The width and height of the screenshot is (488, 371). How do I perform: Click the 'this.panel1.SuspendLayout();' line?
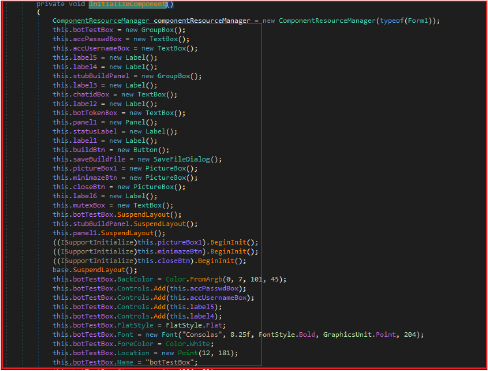pyautogui.click(x=109, y=233)
